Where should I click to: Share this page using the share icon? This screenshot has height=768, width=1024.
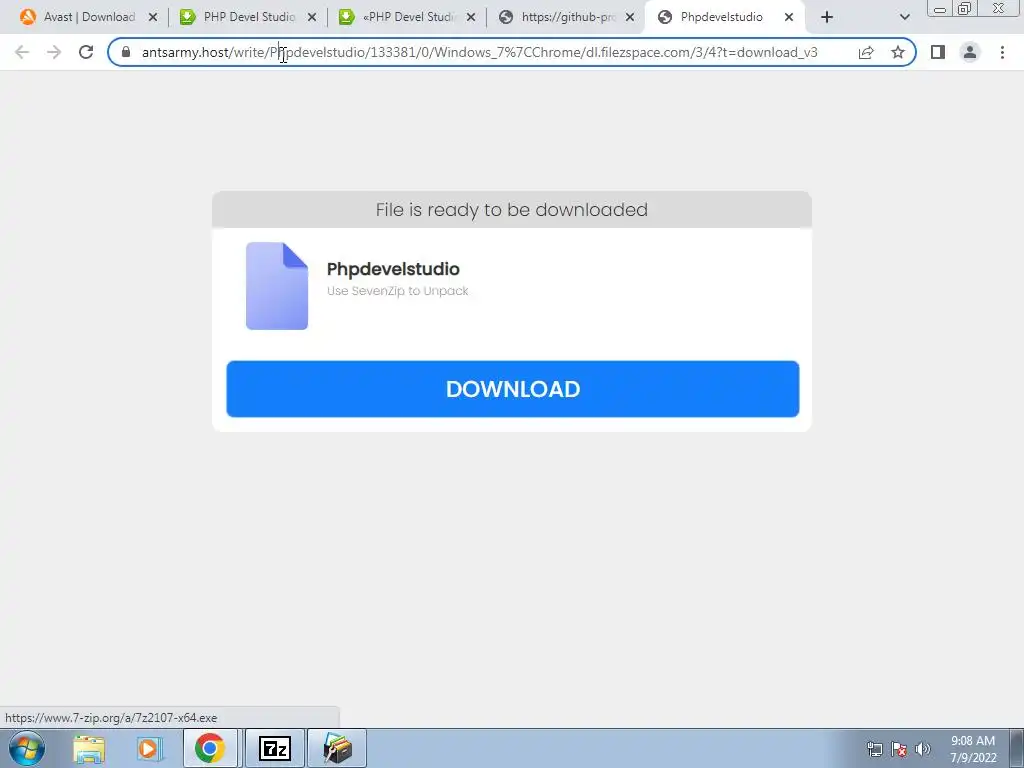pos(866,52)
